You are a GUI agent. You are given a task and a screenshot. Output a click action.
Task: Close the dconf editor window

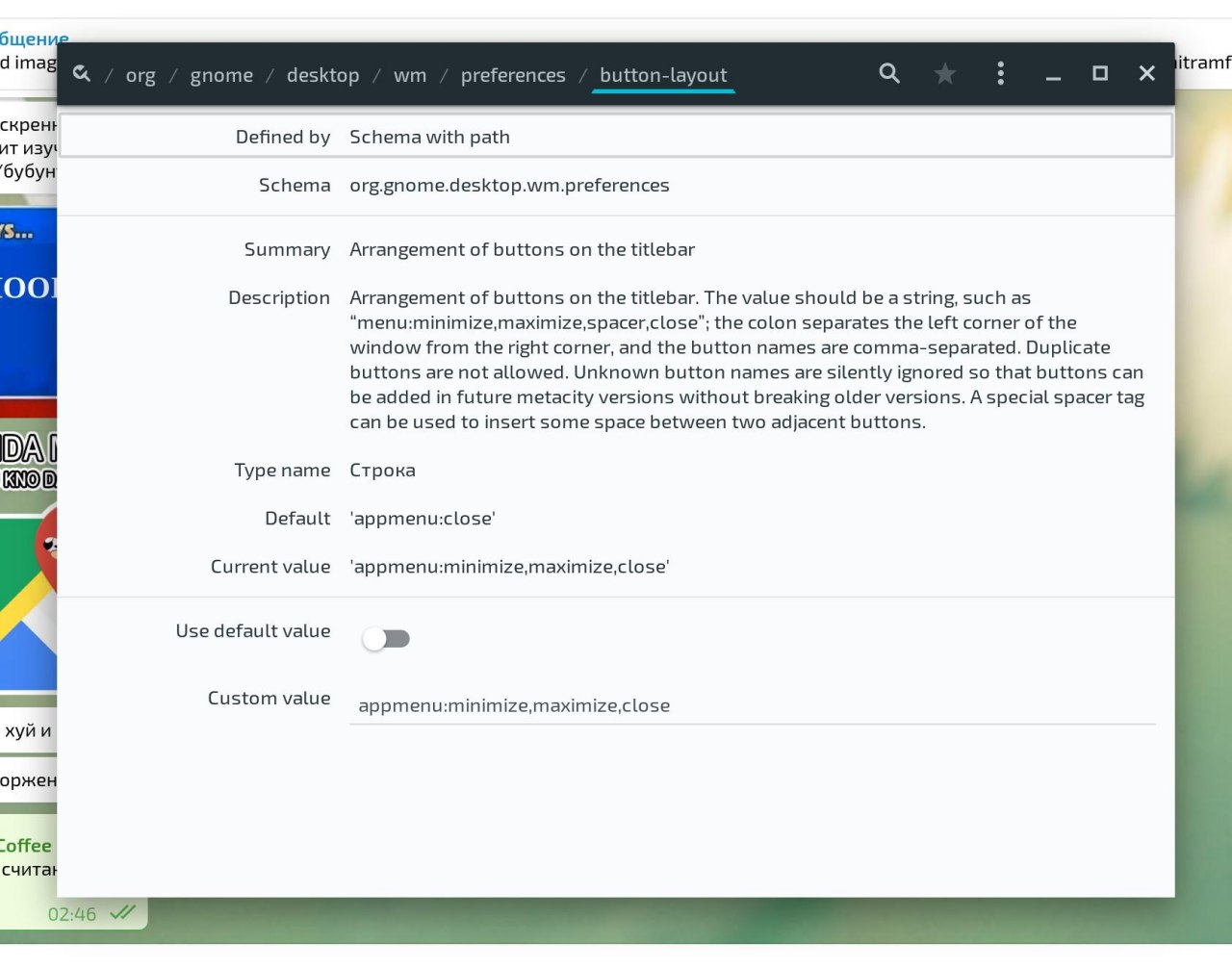click(x=1146, y=73)
